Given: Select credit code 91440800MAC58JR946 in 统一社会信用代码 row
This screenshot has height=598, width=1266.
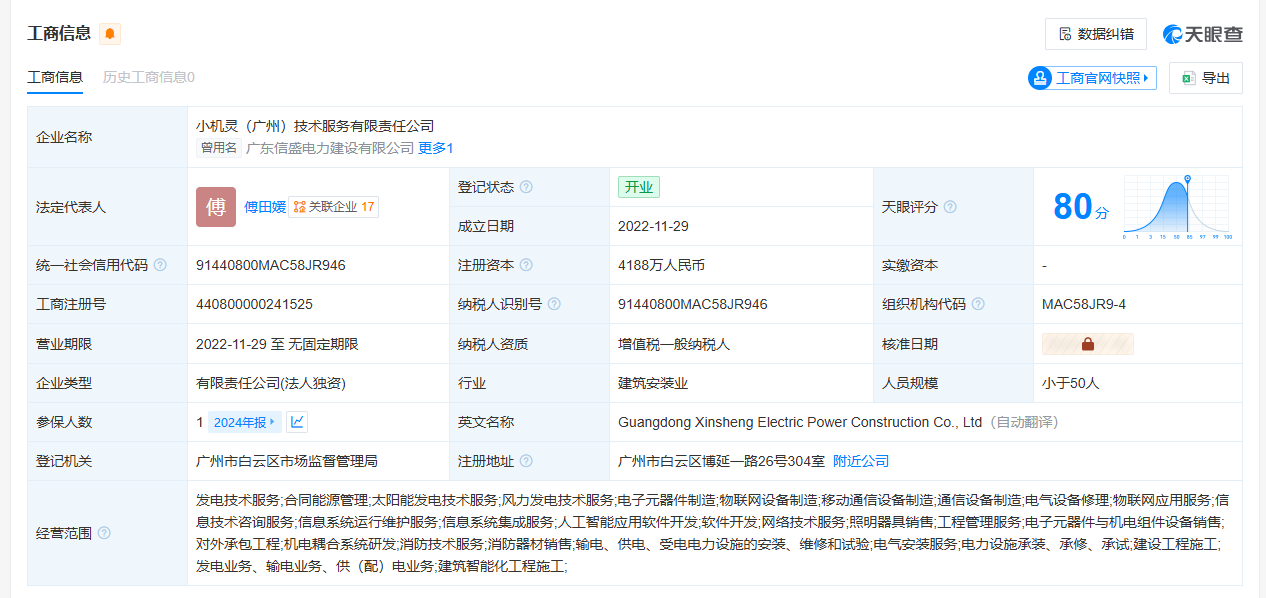Looking at the screenshot, I should point(271,265).
